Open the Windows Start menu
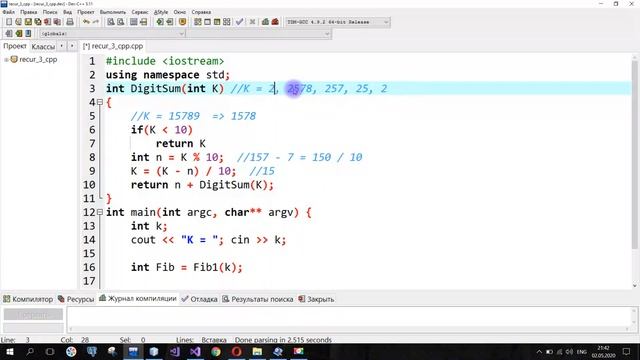 click(x=9, y=351)
